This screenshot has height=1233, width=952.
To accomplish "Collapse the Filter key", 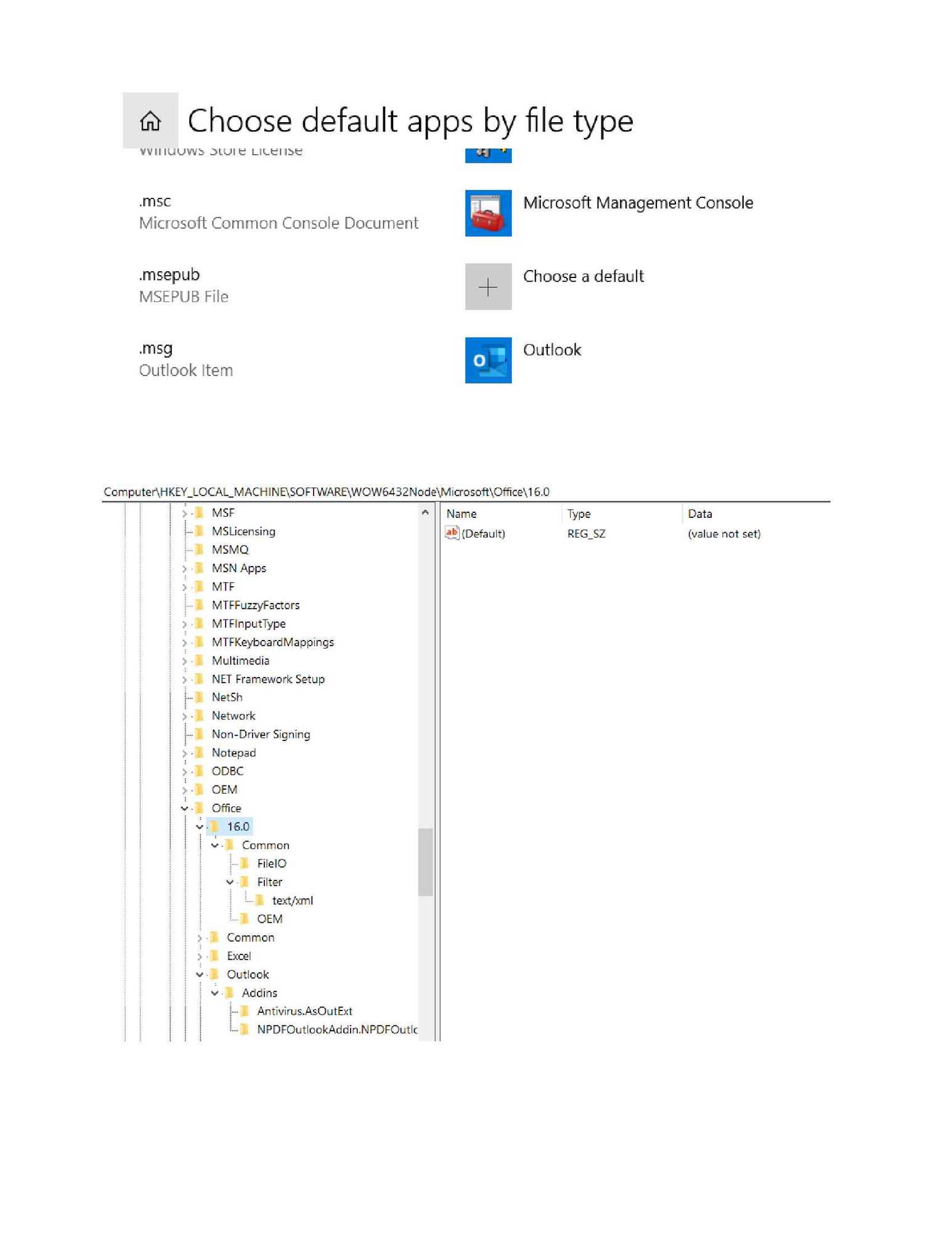I will (230, 882).
